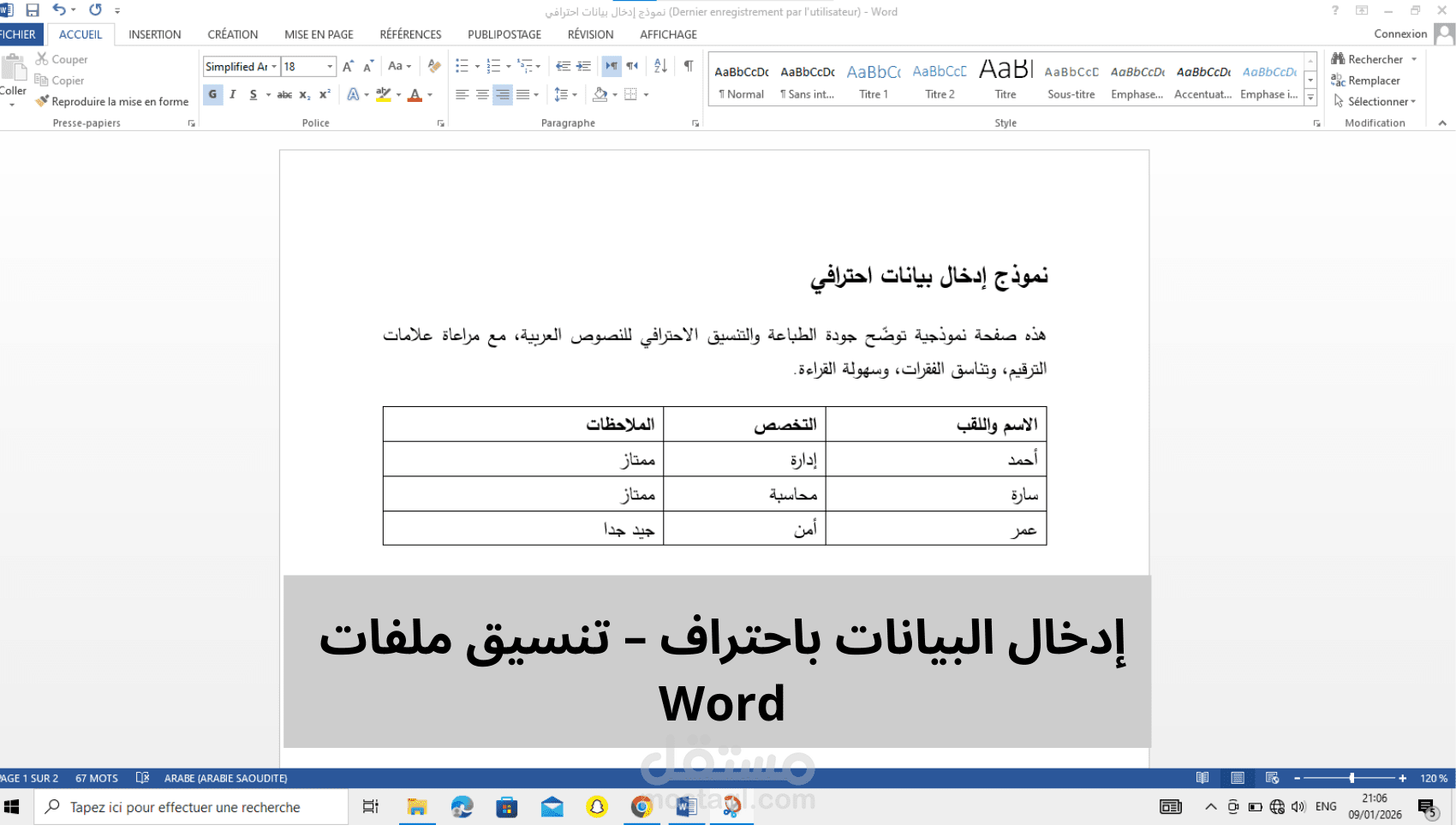1456x831 pixels.
Task: Toggle right-to-left text direction
Action: pyautogui.click(x=632, y=66)
